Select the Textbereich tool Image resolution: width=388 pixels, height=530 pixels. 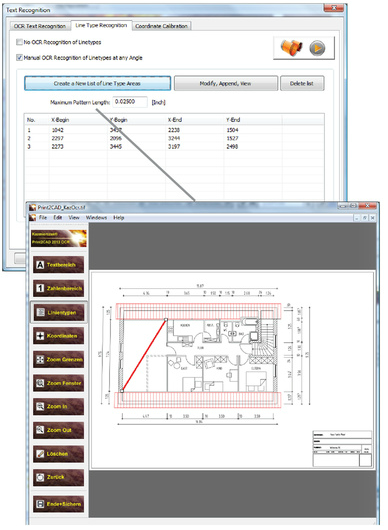58,265
